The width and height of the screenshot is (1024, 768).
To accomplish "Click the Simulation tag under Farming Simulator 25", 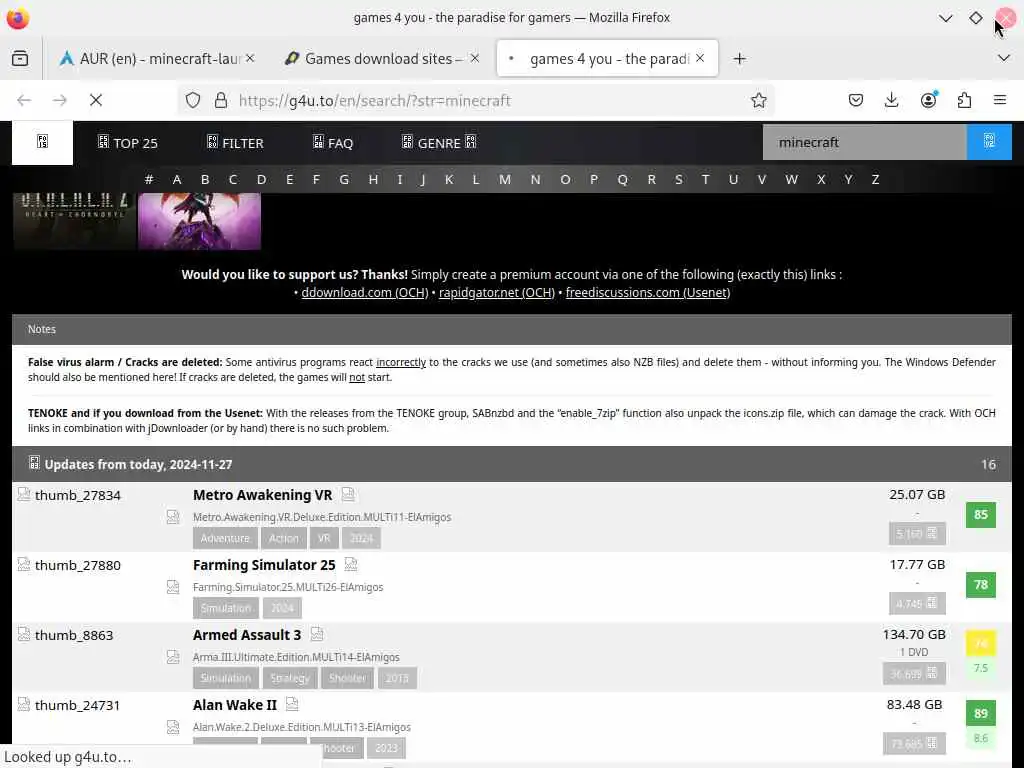I will 225,608.
